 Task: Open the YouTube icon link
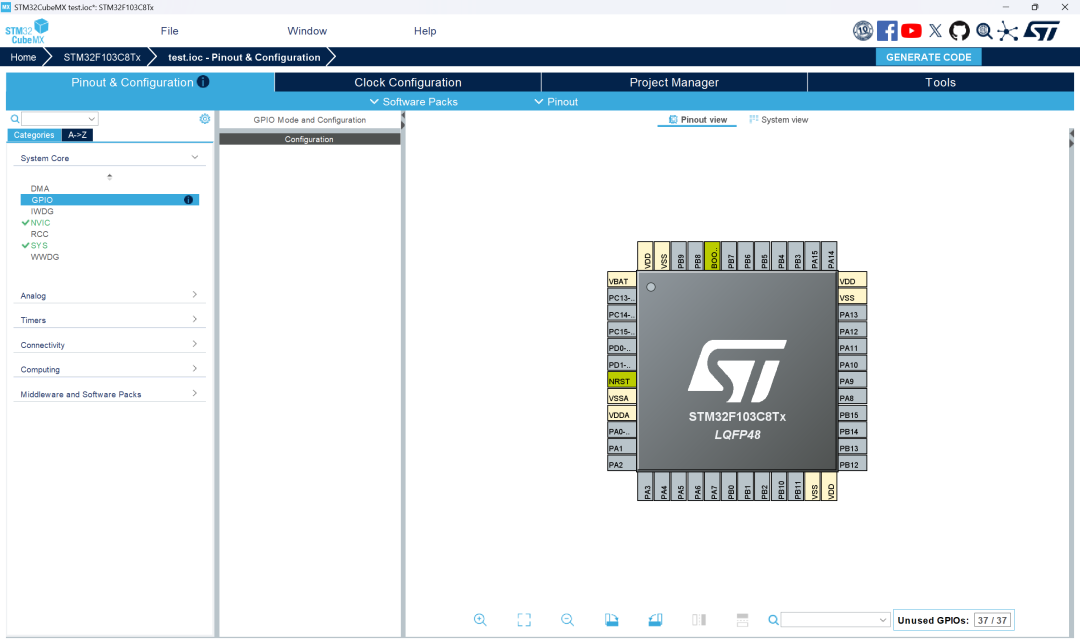click(911, 31)
